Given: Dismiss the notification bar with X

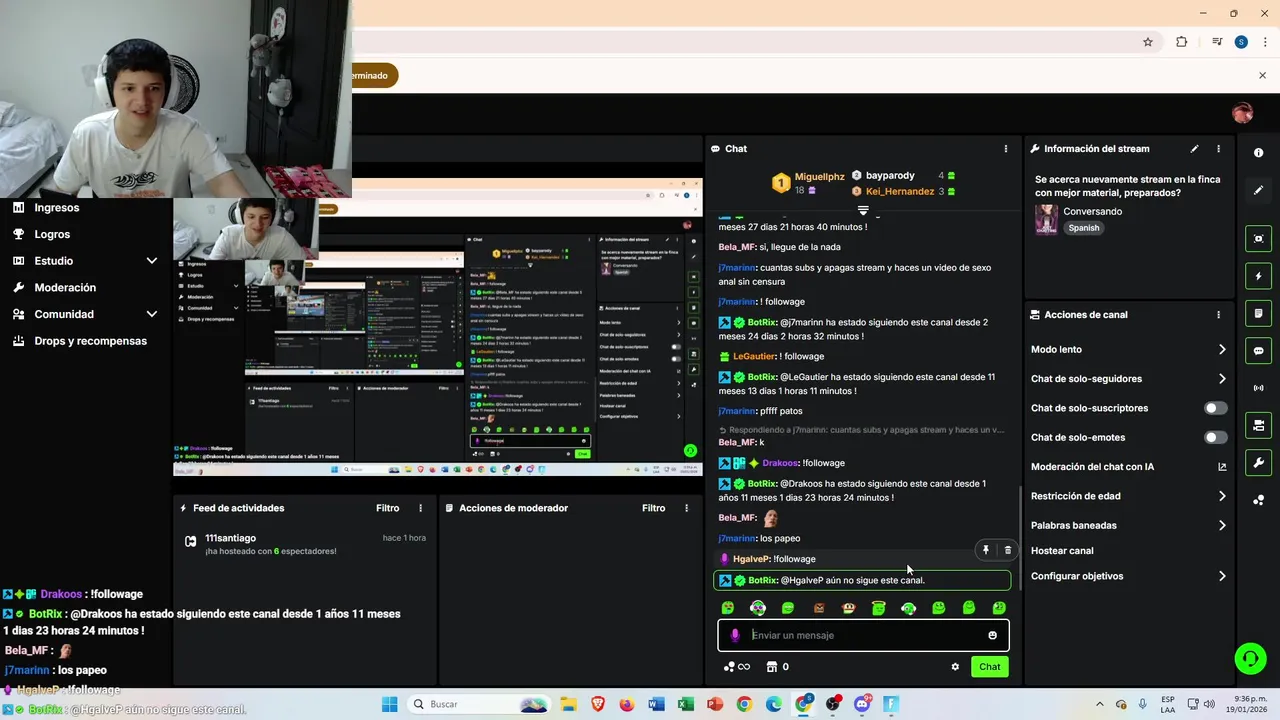Looking at the screenshot, I should pyautogui.click(x=1262, y=75).
